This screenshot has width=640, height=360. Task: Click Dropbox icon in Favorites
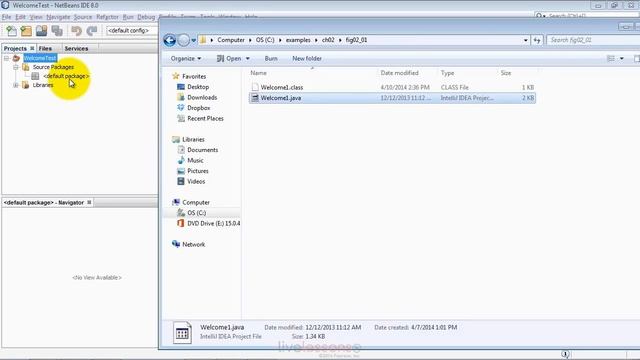[x=181, y=108]
